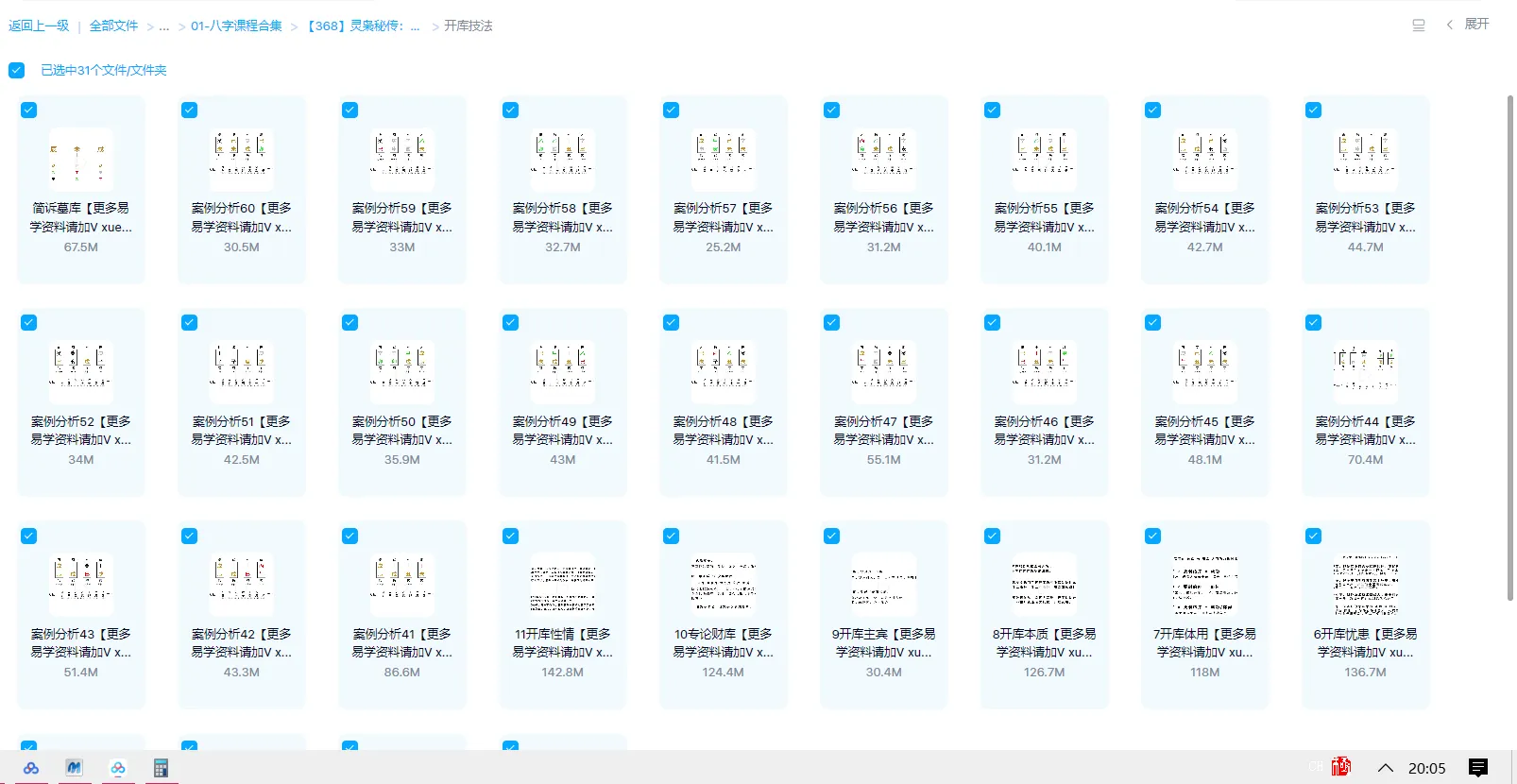This screenshot has width=1517, height=784.
Task: Open the 案例分析42 video thumbnail
Action: (242, 585)
